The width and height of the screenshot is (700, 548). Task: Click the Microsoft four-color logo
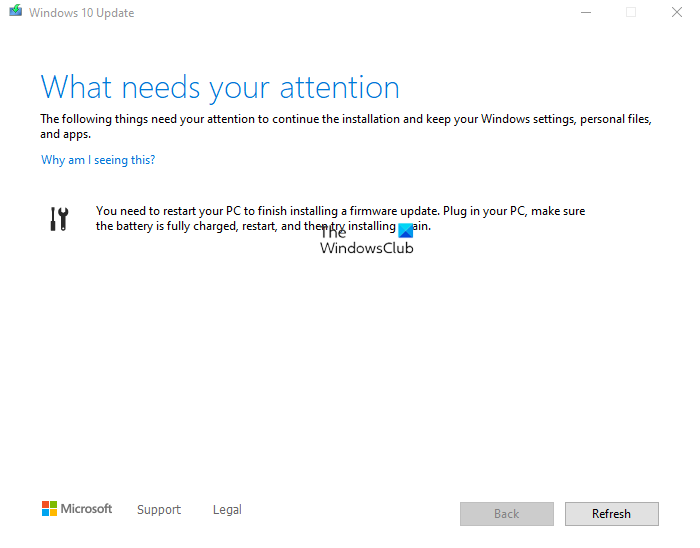coord(50,509)
